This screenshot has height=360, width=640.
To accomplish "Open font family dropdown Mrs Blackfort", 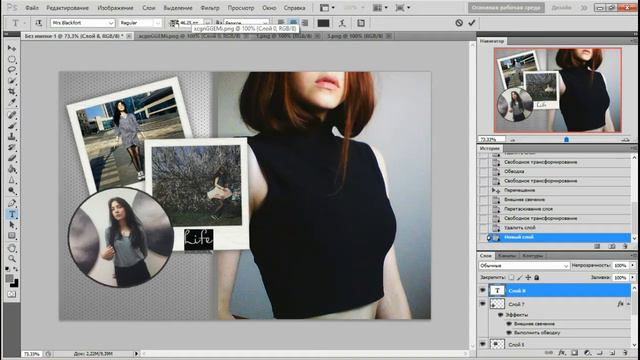I will tap(111, 23).
